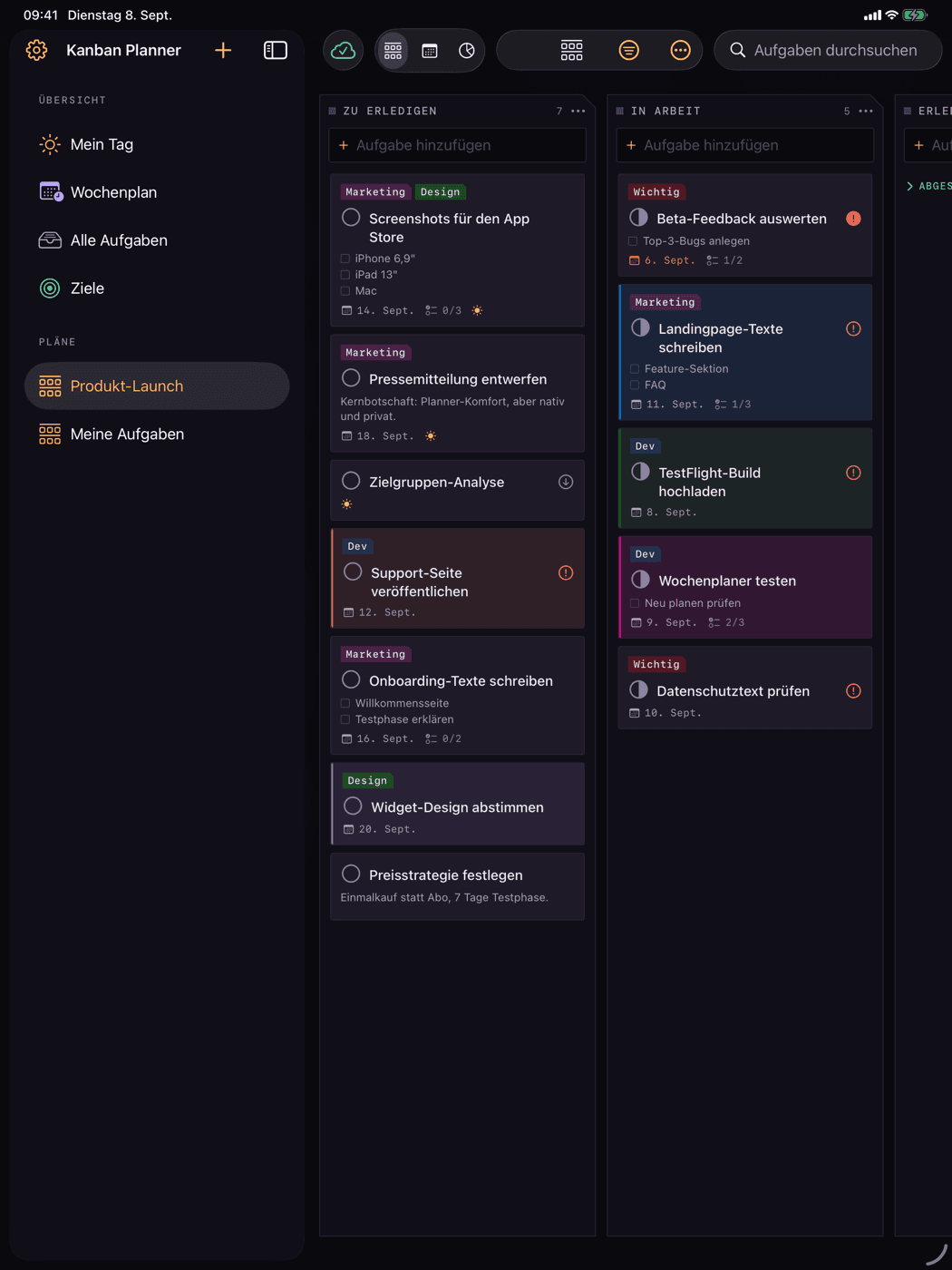
Task: Tap the overdue 6. Sept. date
Action: tap(662, 260)
